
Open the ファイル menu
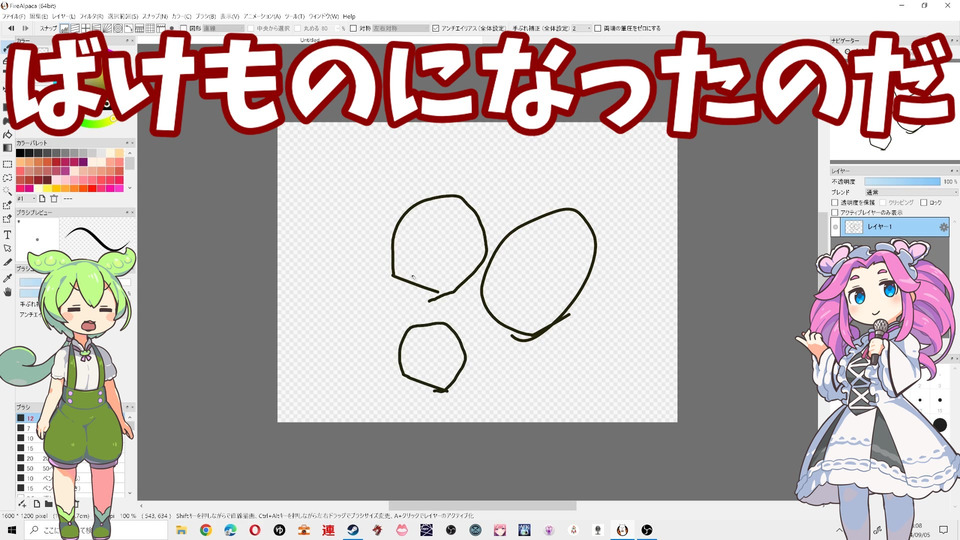(x=13, y=17)
